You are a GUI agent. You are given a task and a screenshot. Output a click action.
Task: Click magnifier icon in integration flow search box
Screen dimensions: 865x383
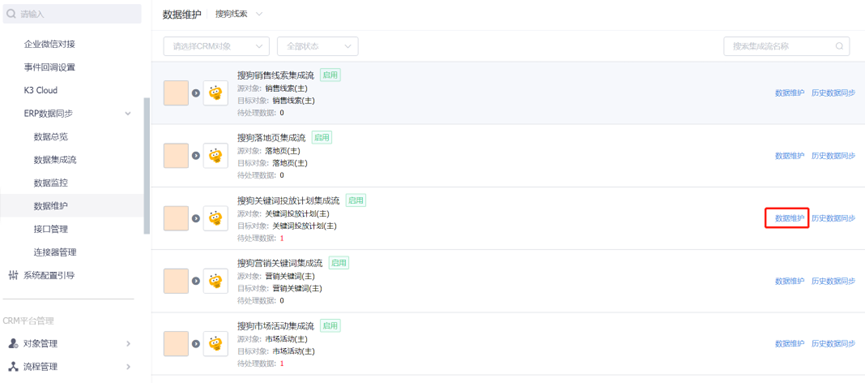point(839,46)
